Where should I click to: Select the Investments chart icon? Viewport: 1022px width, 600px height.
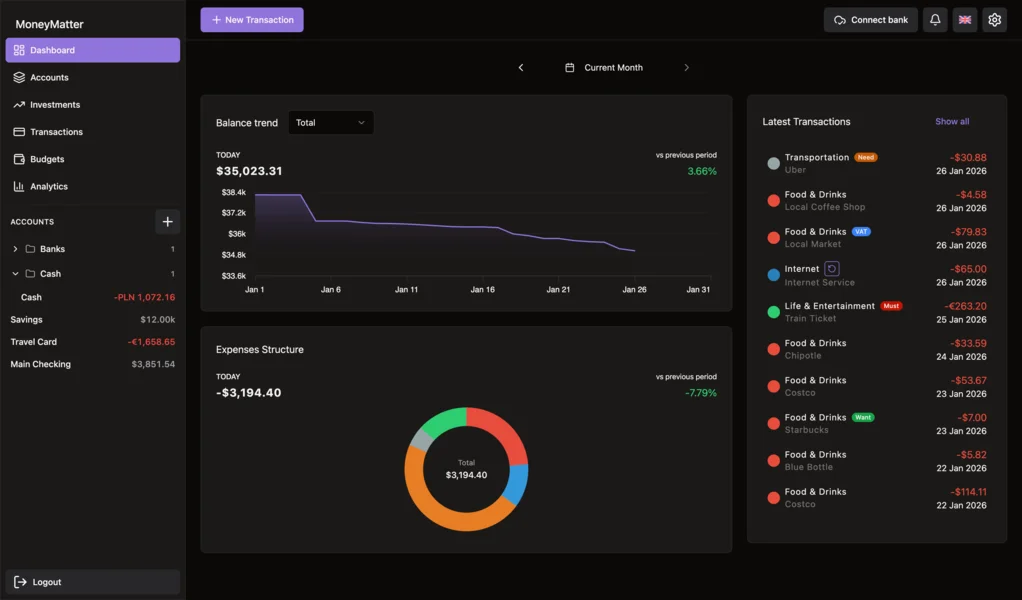click(x=20, y=104)
